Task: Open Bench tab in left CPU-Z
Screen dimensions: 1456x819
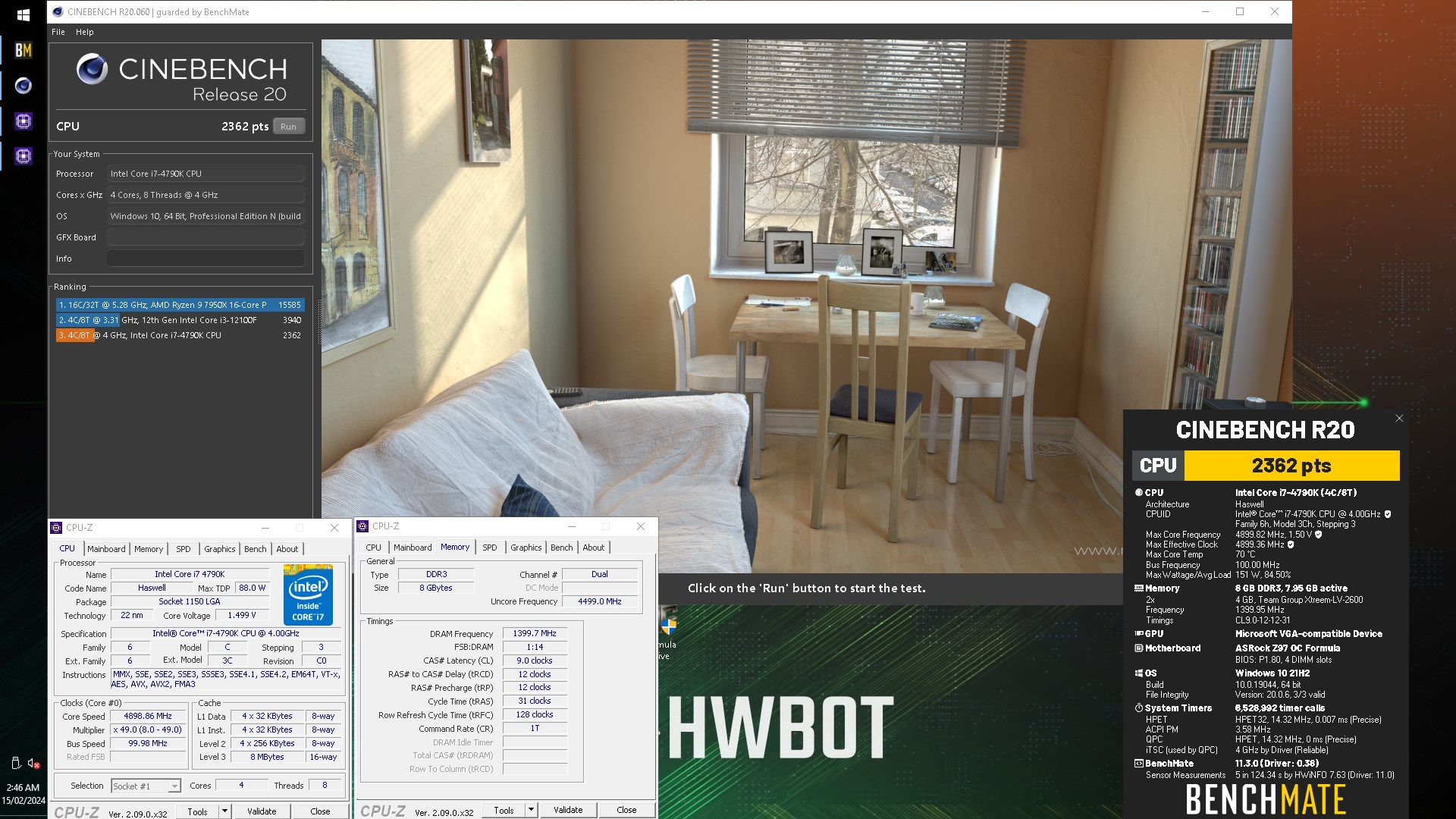Action: [x=256, y=549]
